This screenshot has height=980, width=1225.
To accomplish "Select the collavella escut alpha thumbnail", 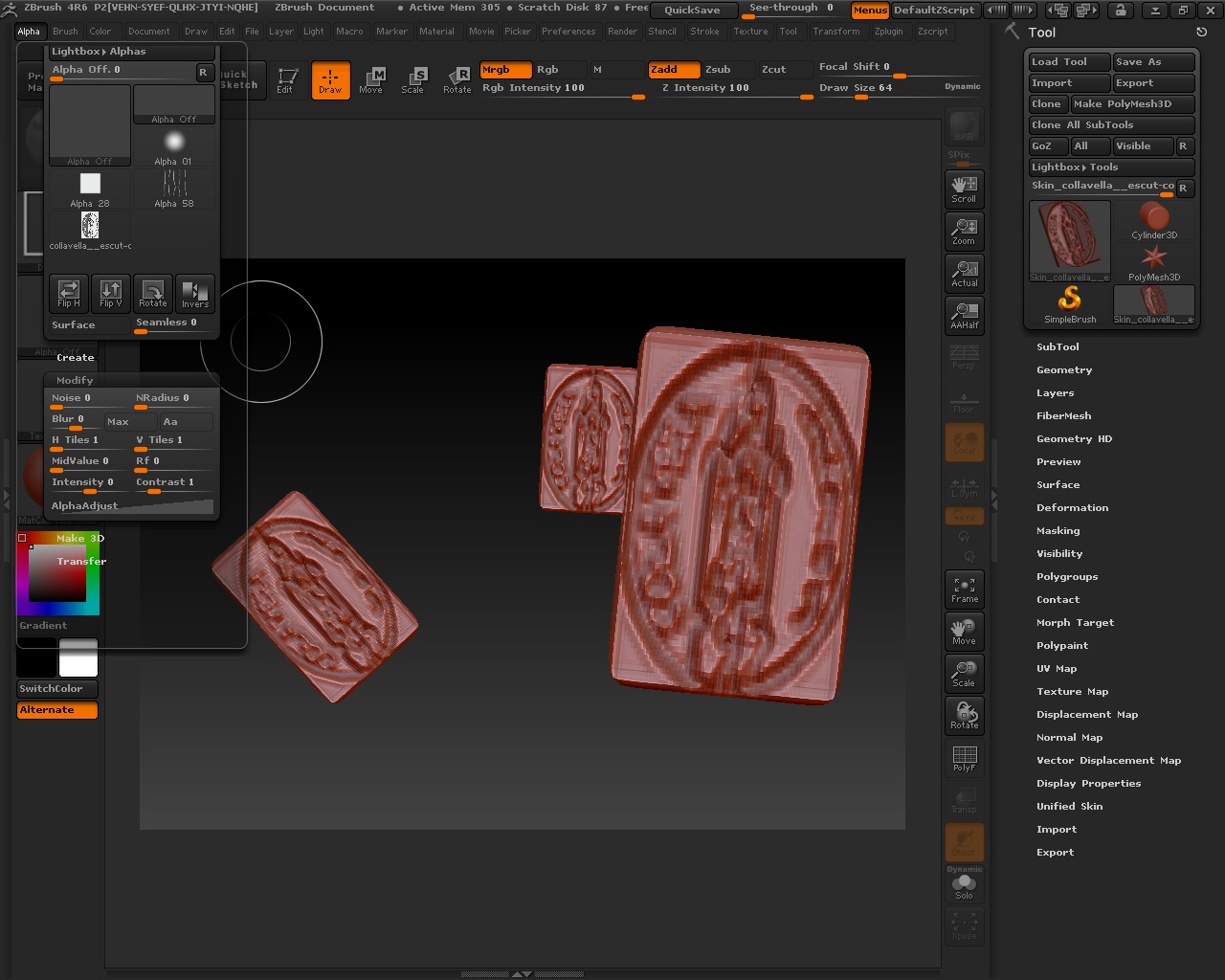I will [x=90, y=231].
